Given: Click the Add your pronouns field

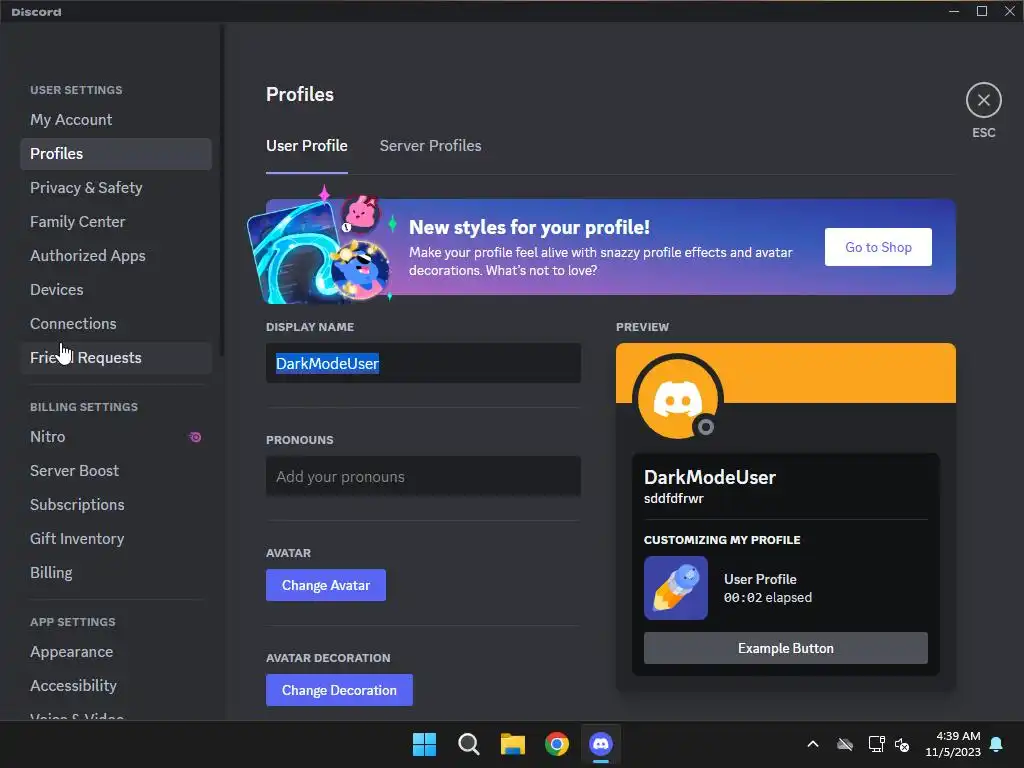Looking at the screenshot, I should [423, 476].
